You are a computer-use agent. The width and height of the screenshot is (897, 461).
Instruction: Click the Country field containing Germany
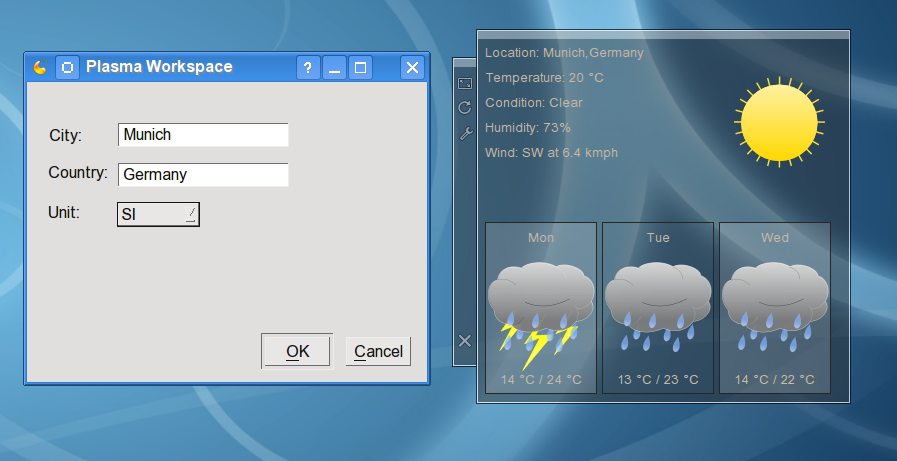(x=203, y=174)
